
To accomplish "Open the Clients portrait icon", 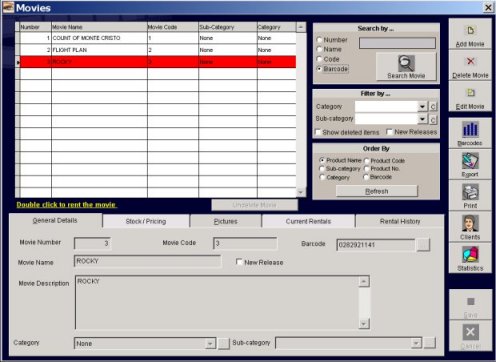I will (x=470, y=223).
